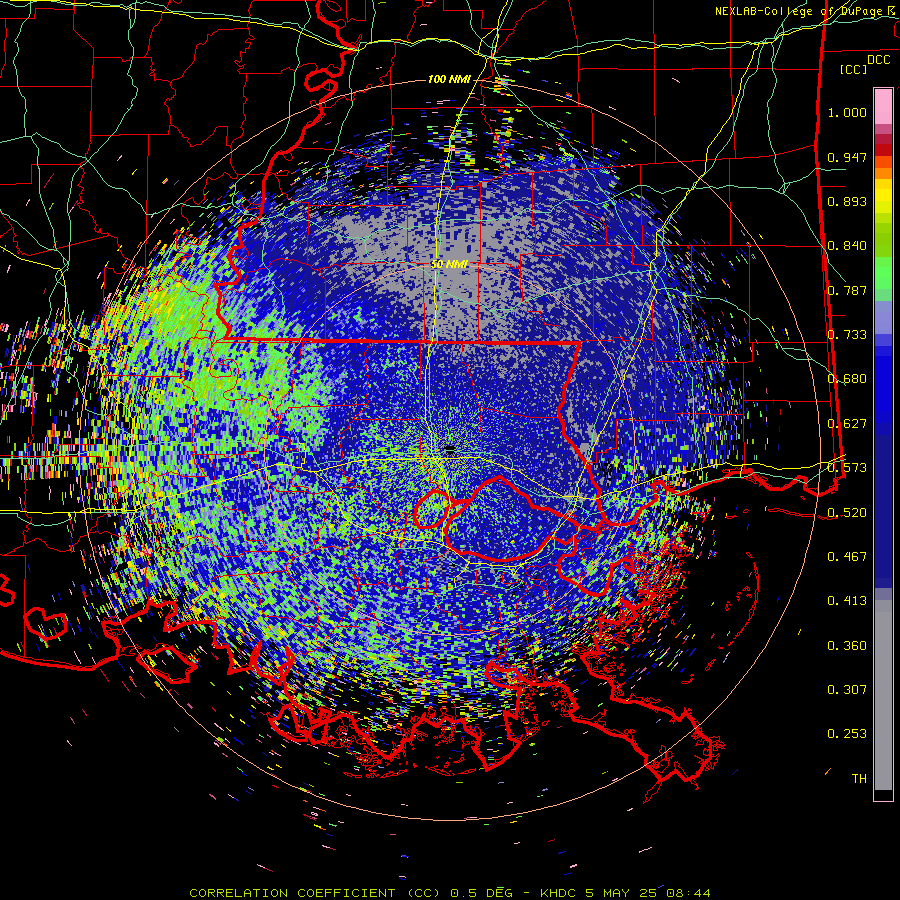900x900 pixels.
Task: Click the 0.840 scale label
Action: pyautogui.click(x=847, y=246)
